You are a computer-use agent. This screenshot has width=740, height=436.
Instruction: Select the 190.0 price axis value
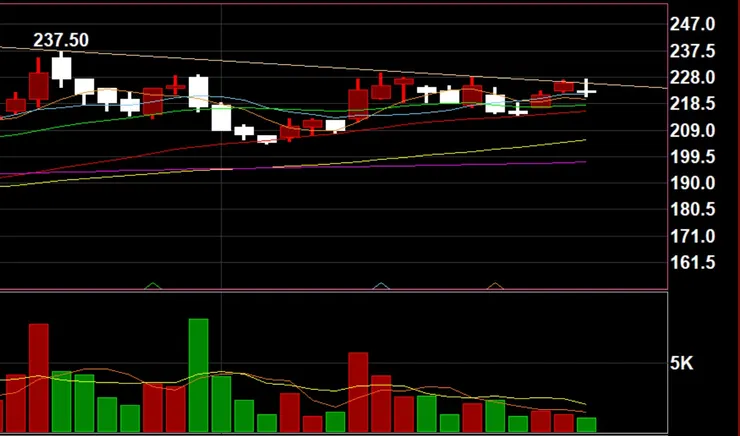(692, 183)
